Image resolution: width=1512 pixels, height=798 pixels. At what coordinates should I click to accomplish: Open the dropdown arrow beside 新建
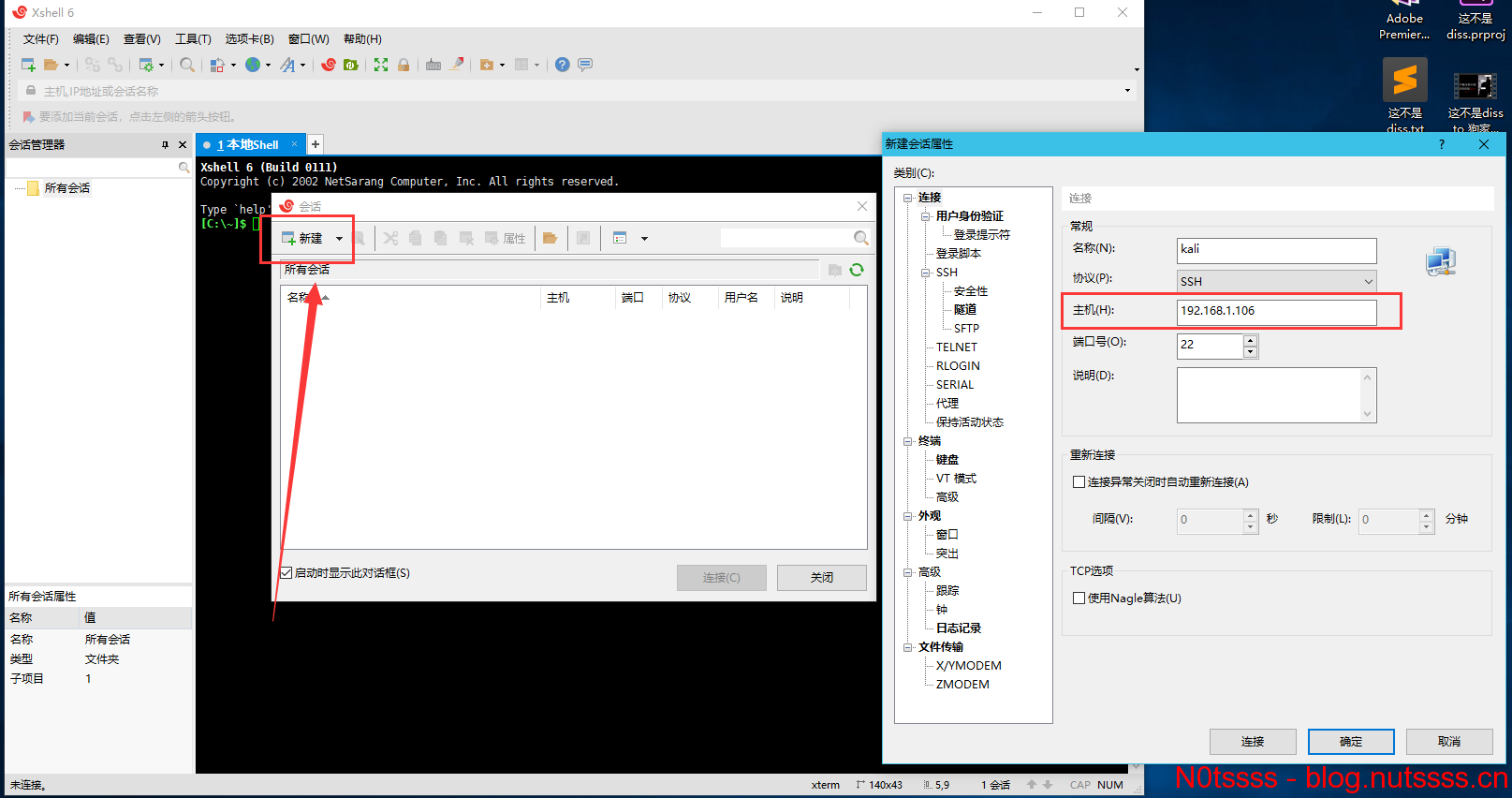339,239
